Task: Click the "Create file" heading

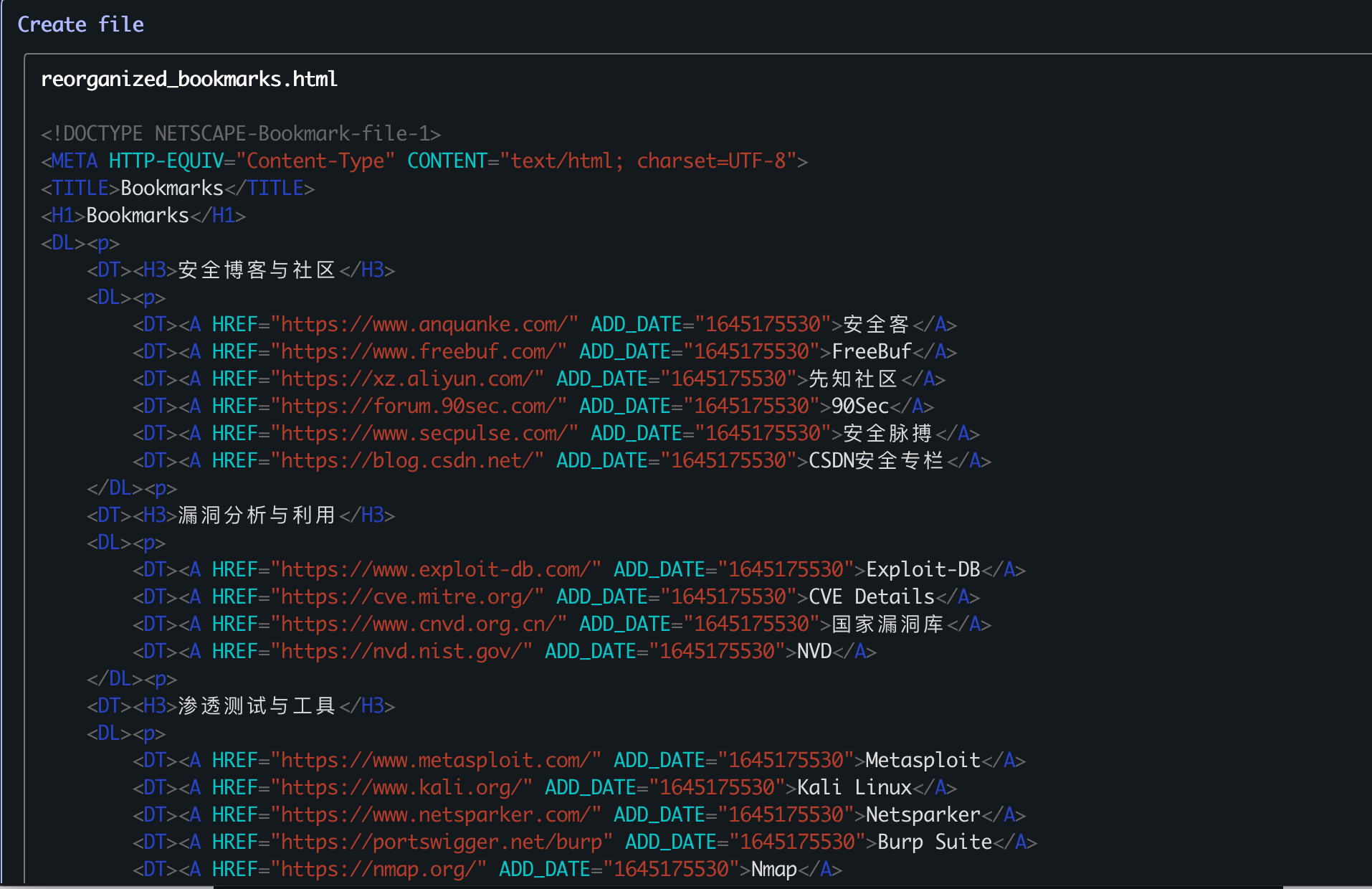Action: pos(80,24)
